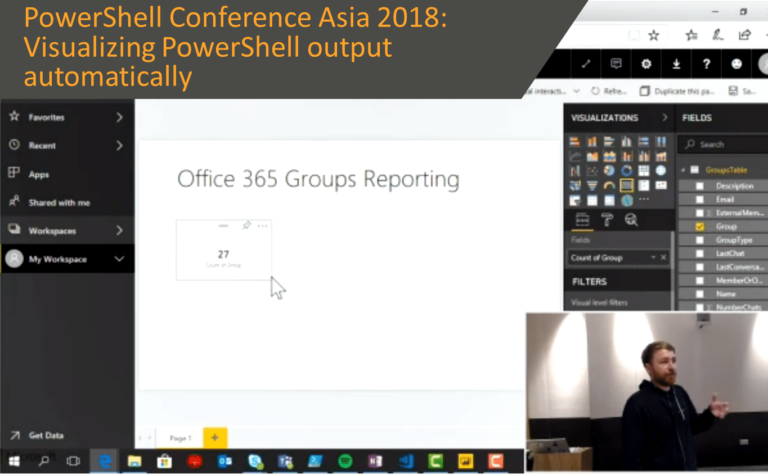
Task: Select the waterfall chart visualization
Action: pos(575,171)
